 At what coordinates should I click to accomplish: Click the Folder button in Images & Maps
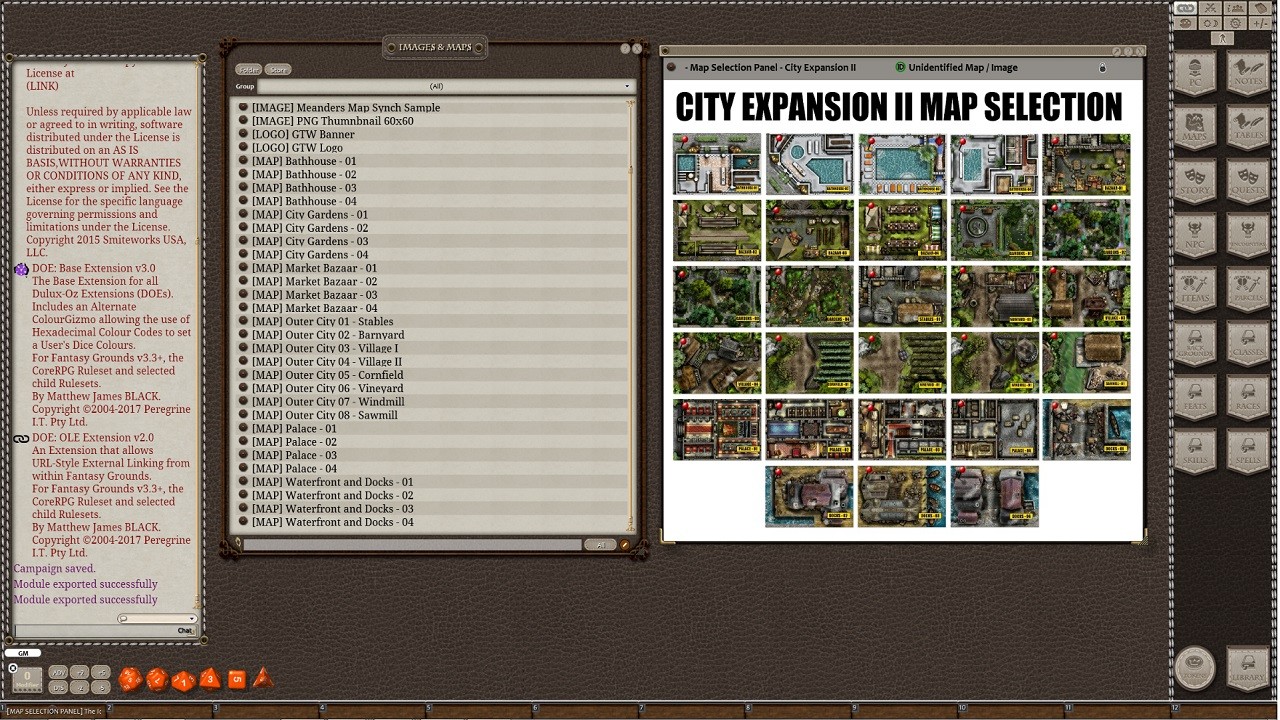coord(248,69)
